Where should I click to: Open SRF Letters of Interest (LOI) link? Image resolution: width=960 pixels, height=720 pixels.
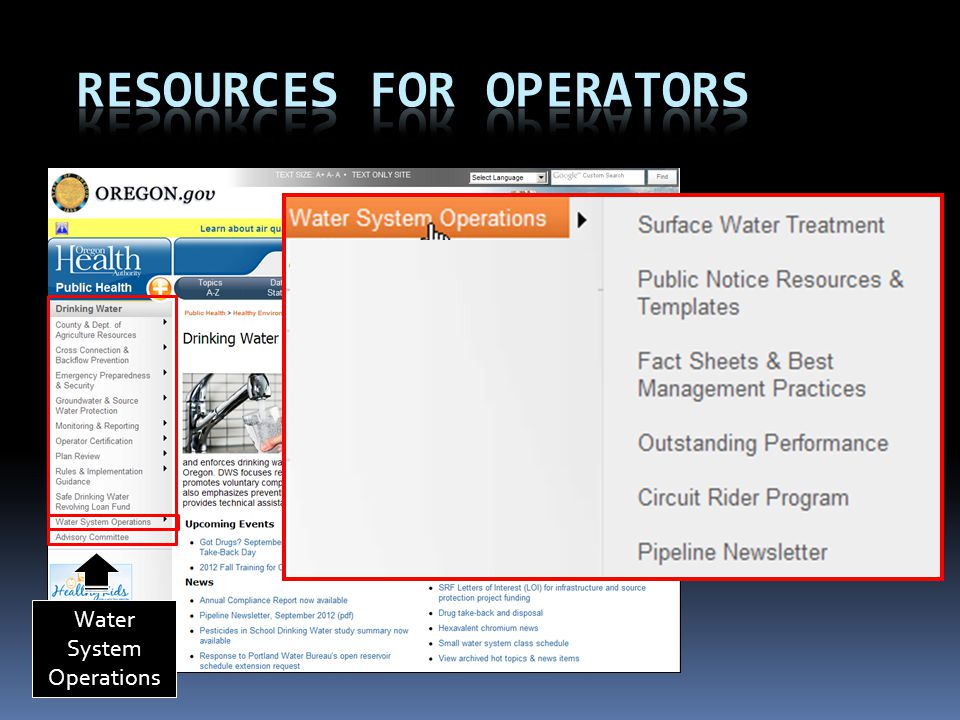(x=542, y=593)
